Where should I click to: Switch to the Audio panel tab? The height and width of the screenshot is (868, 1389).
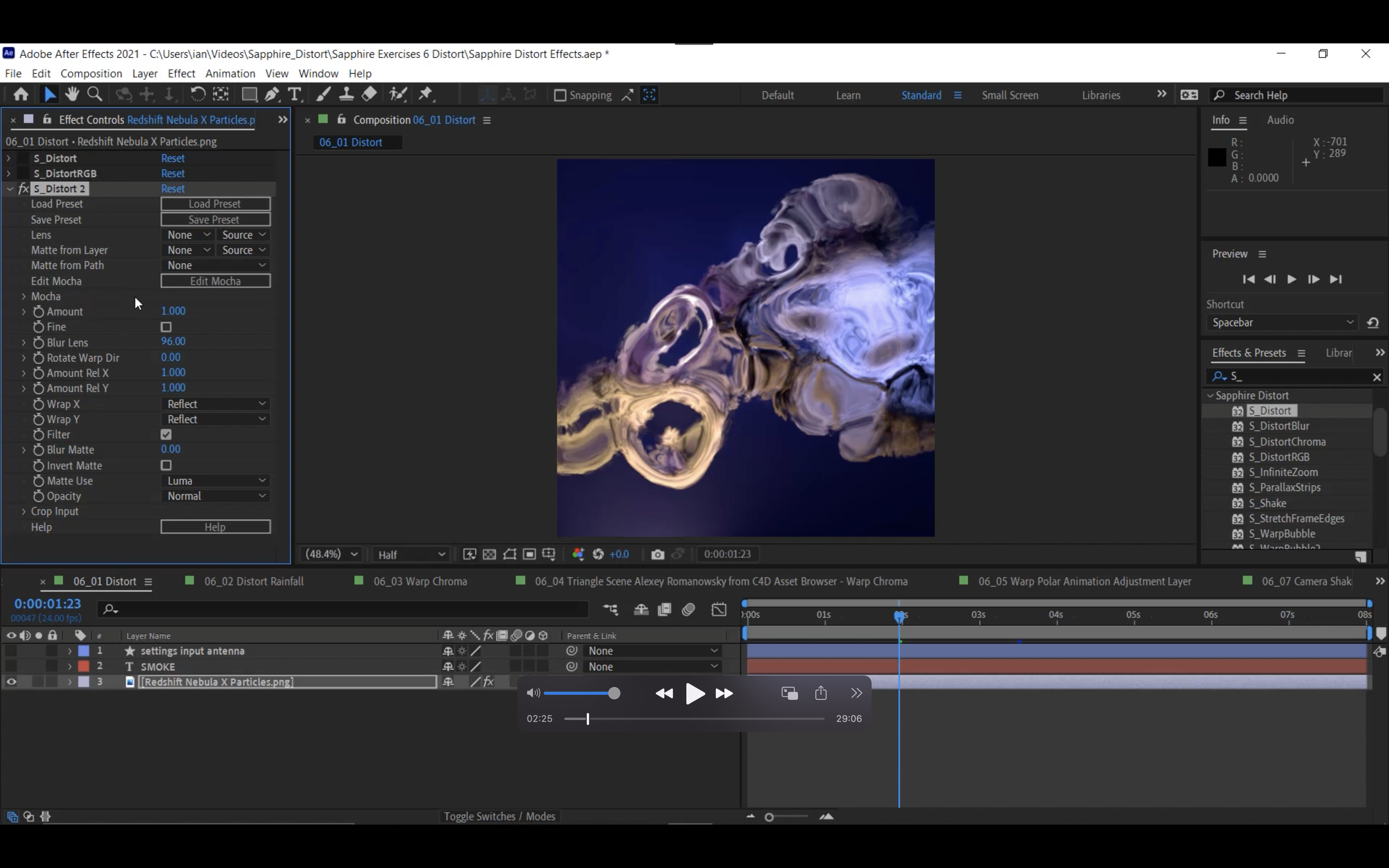tap(1280, 120)
